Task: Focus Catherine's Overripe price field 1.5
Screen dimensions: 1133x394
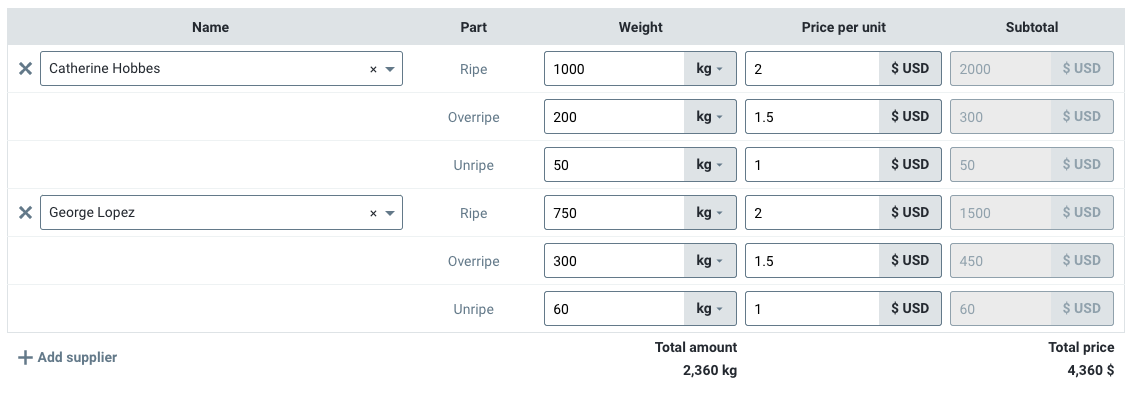Action: pyautogui.click(x=812, y=116)
